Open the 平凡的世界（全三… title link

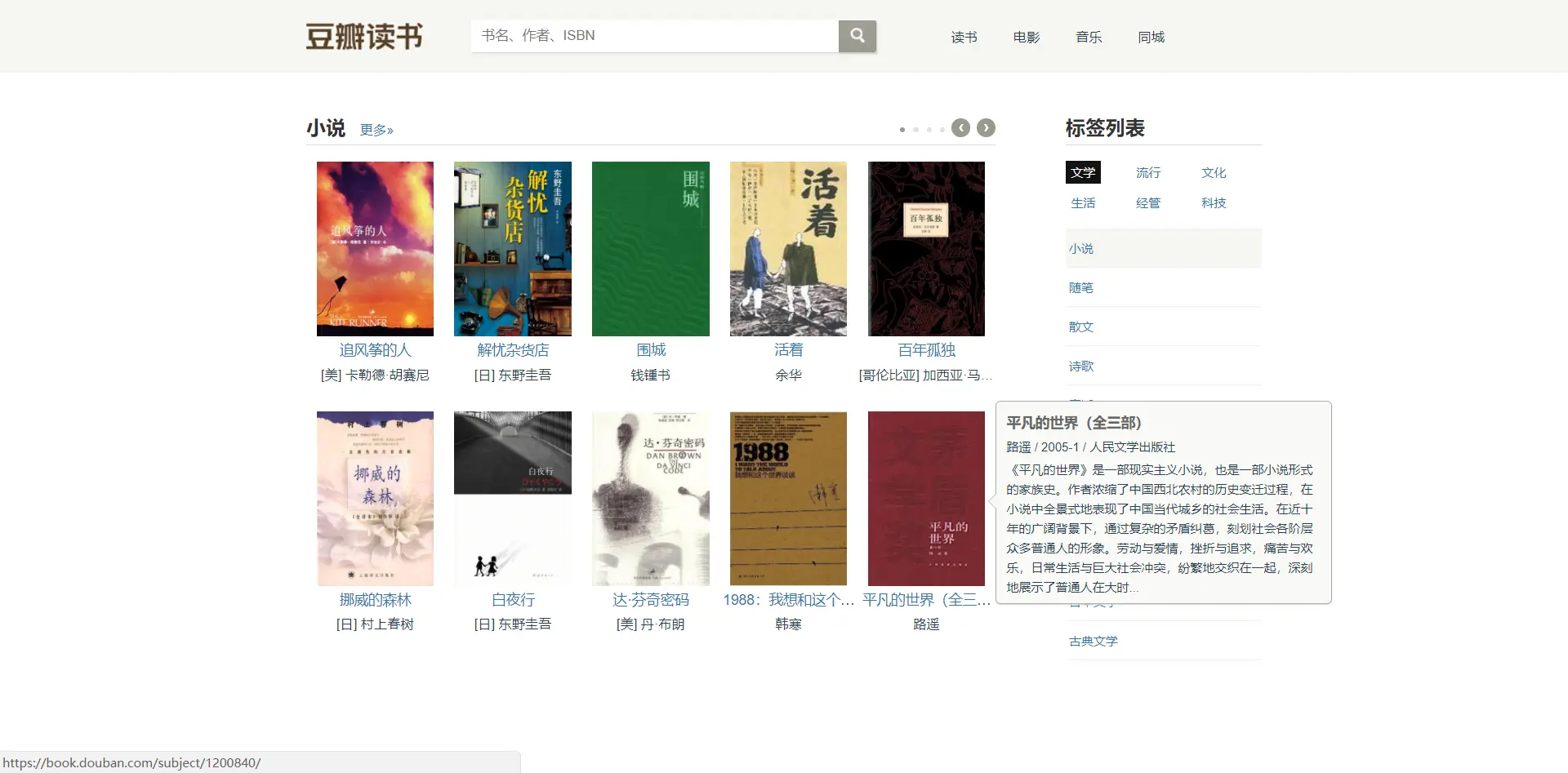[926, 600]
